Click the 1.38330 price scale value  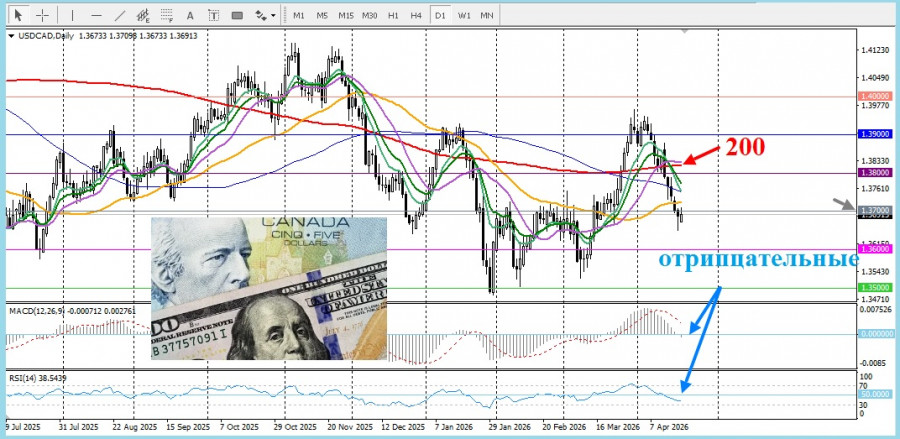tap(875, 161)
